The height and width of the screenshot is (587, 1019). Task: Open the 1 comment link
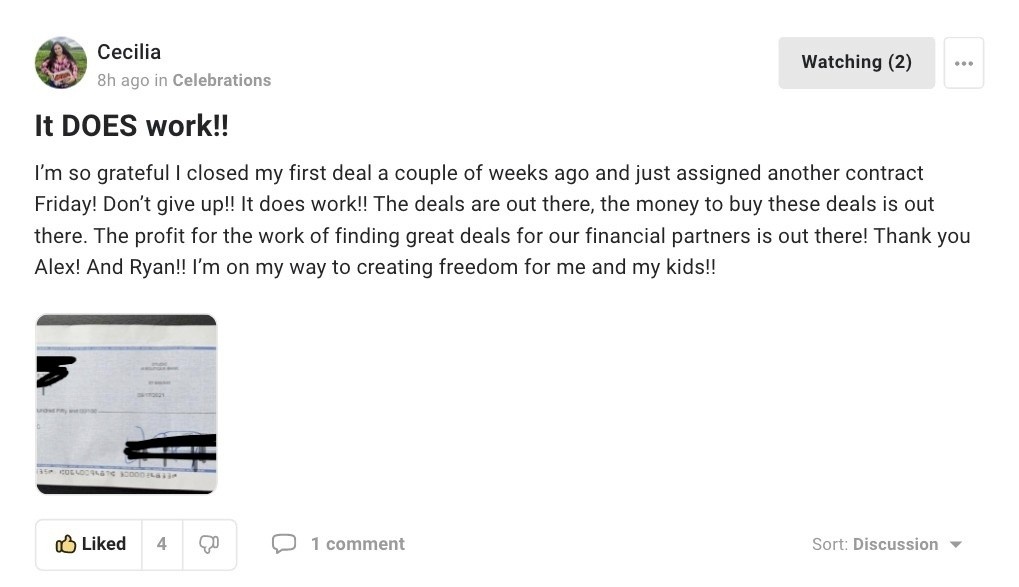357,543
